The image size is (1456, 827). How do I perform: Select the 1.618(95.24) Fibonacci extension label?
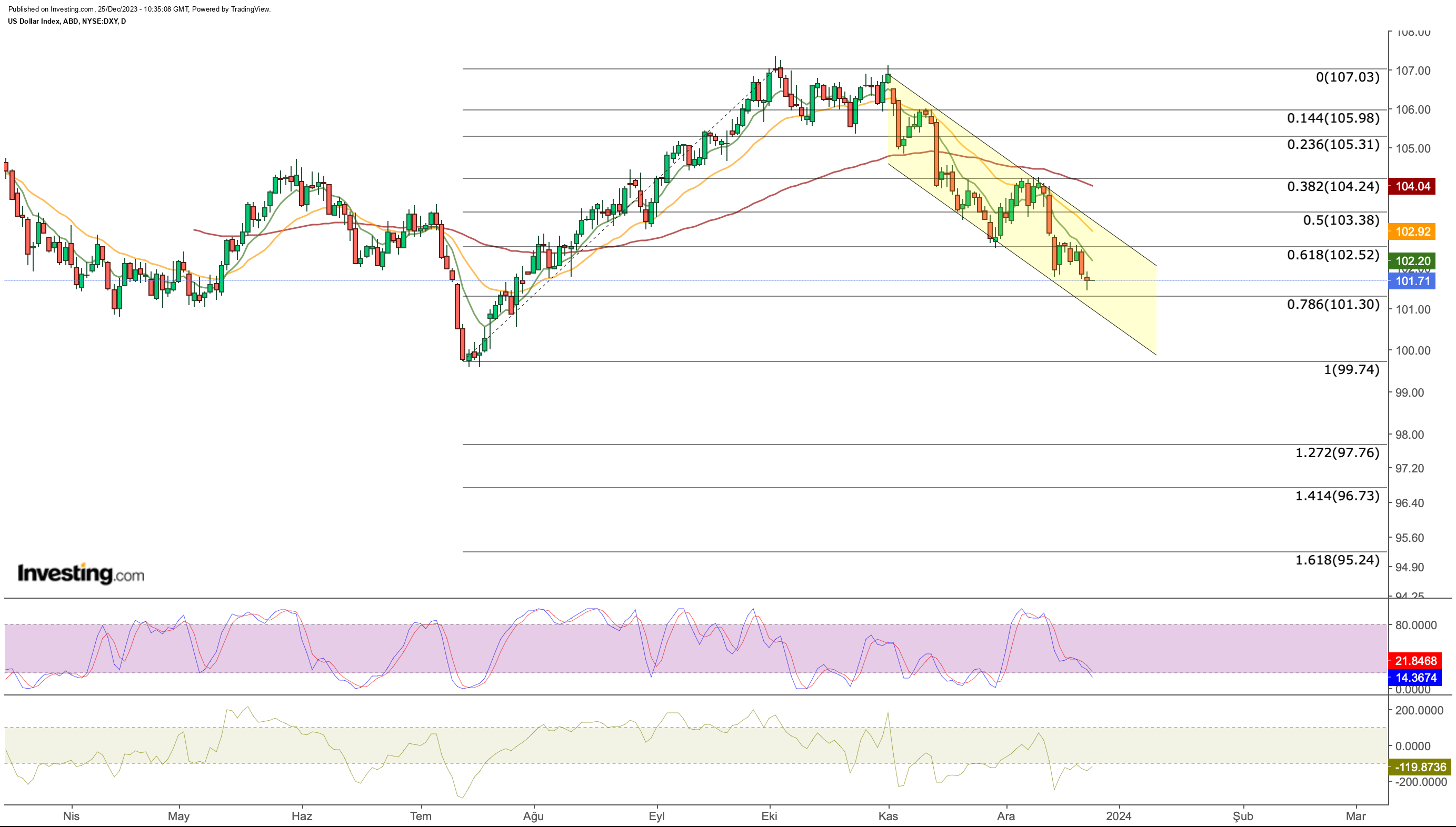point(1337,560)
